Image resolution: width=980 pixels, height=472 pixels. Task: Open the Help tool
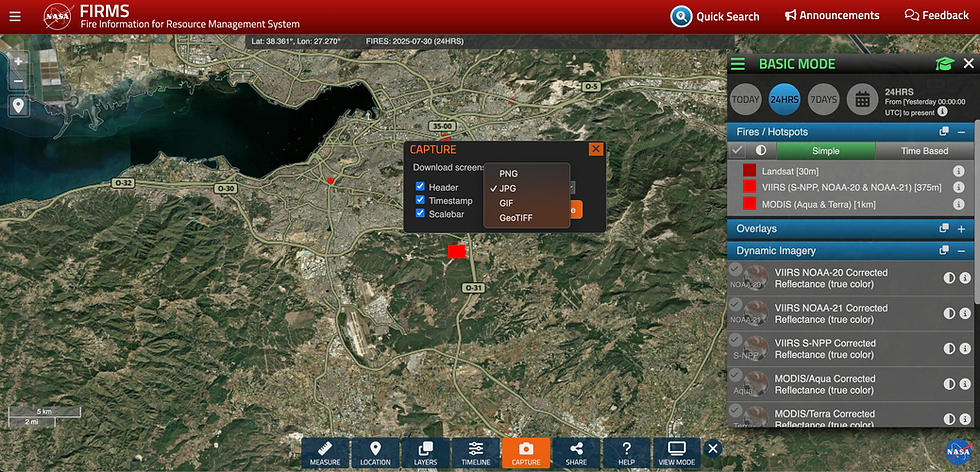tap(626, 453)
